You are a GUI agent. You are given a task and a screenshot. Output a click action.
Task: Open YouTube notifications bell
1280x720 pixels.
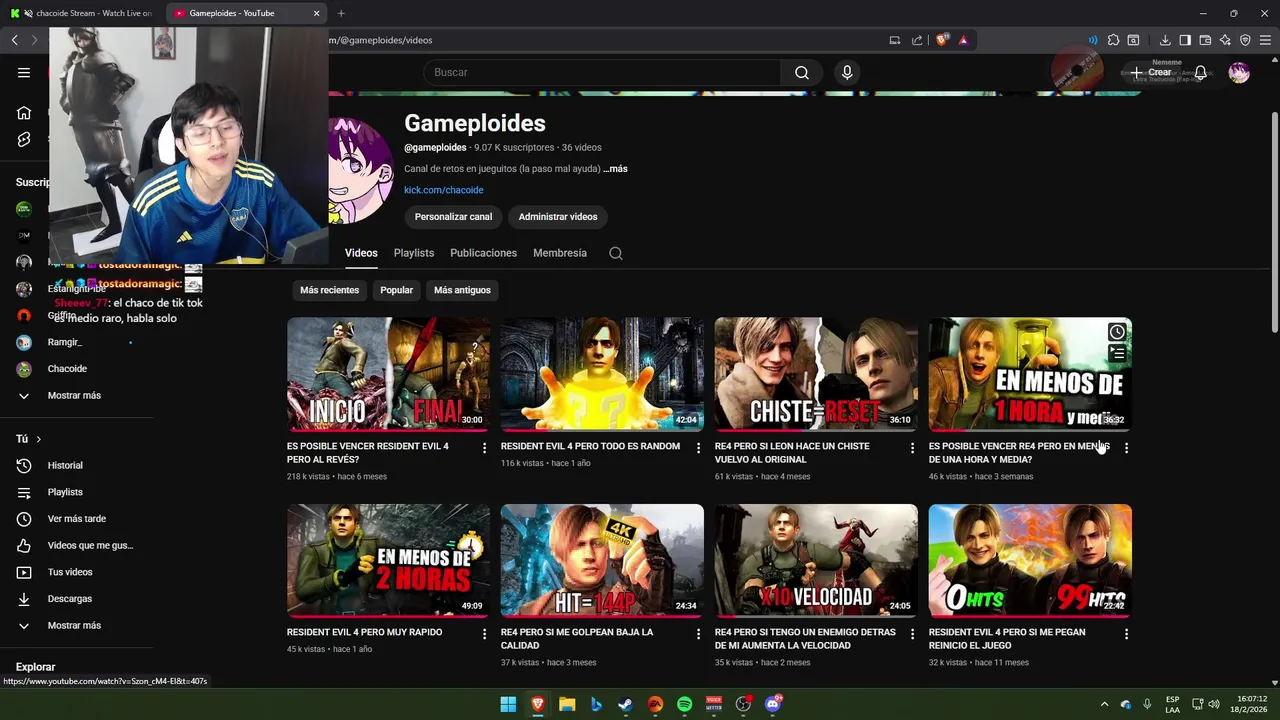pos(1201,72)
